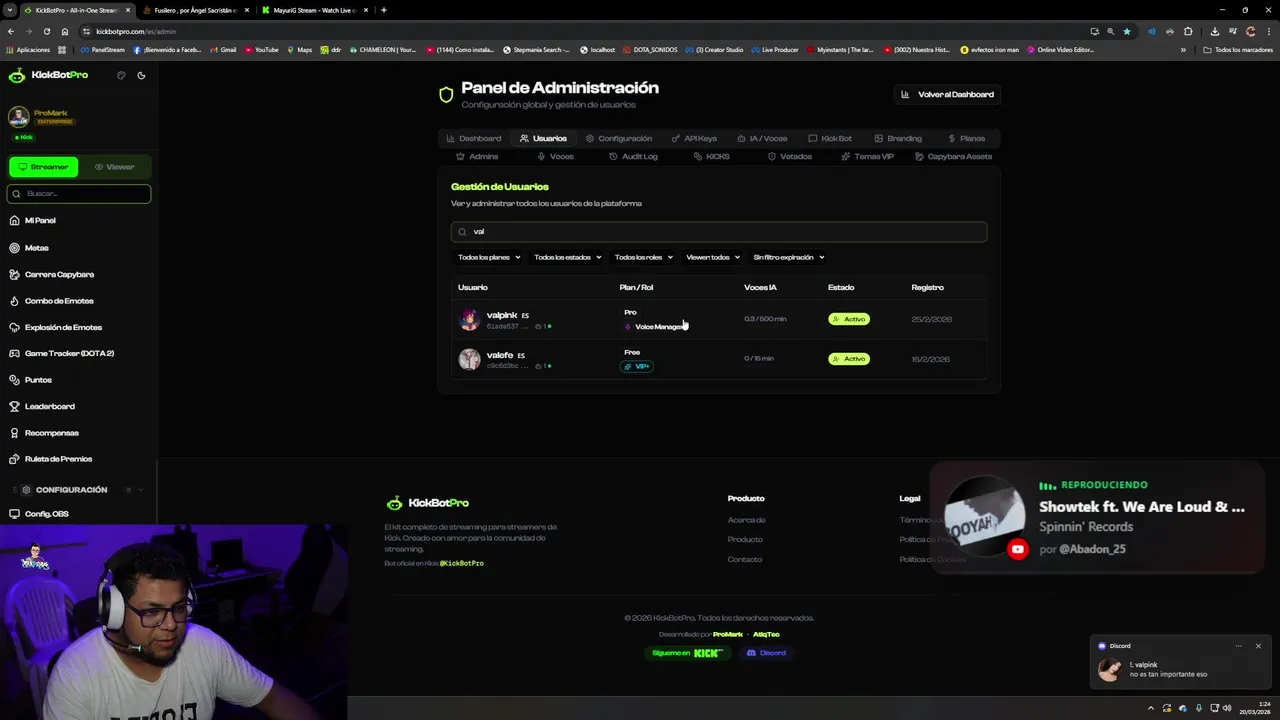Screen dimensions: 1280x720
Task: Open Game Tracker (DOTA 2) in sidebar
Action: coord(69,353)
